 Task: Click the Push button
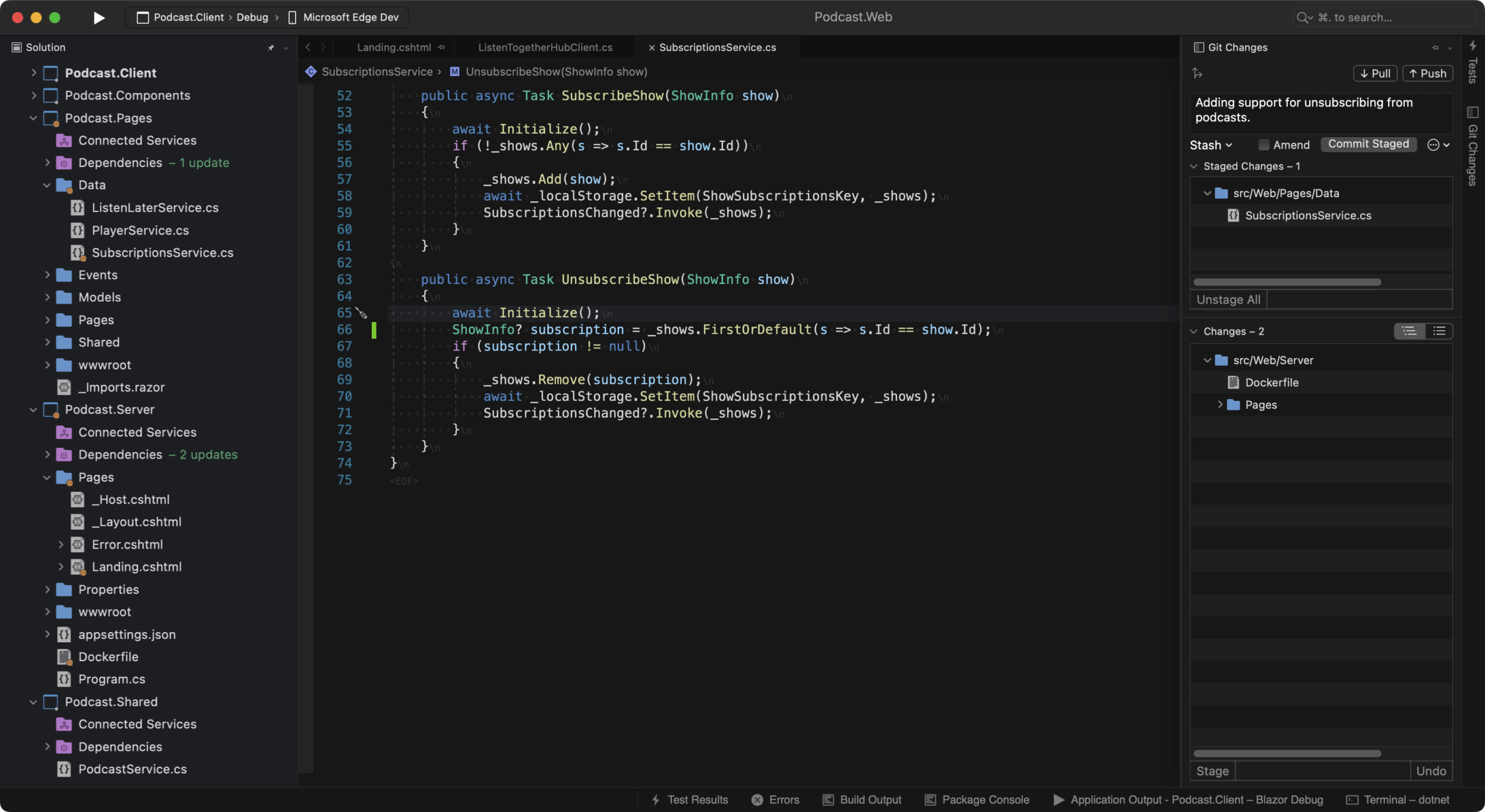tap(1427, 74)
